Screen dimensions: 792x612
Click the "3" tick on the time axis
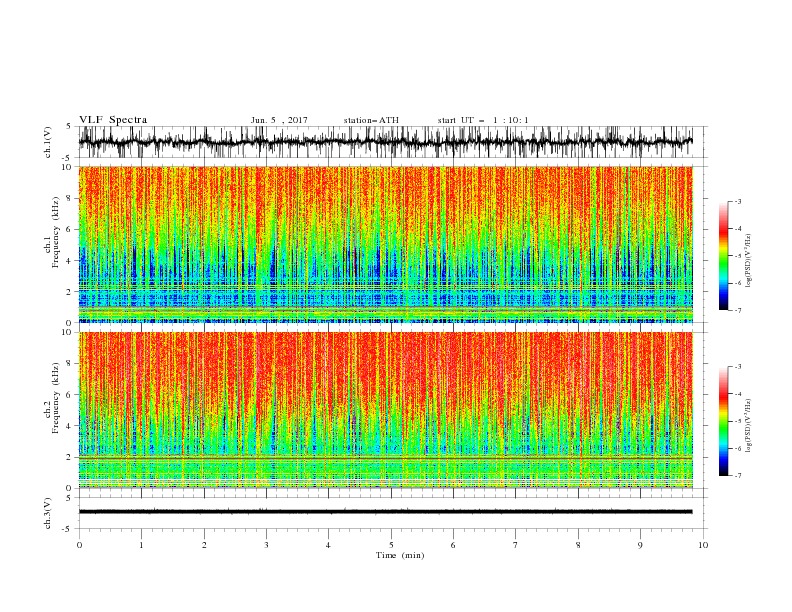tap(266, 545)
